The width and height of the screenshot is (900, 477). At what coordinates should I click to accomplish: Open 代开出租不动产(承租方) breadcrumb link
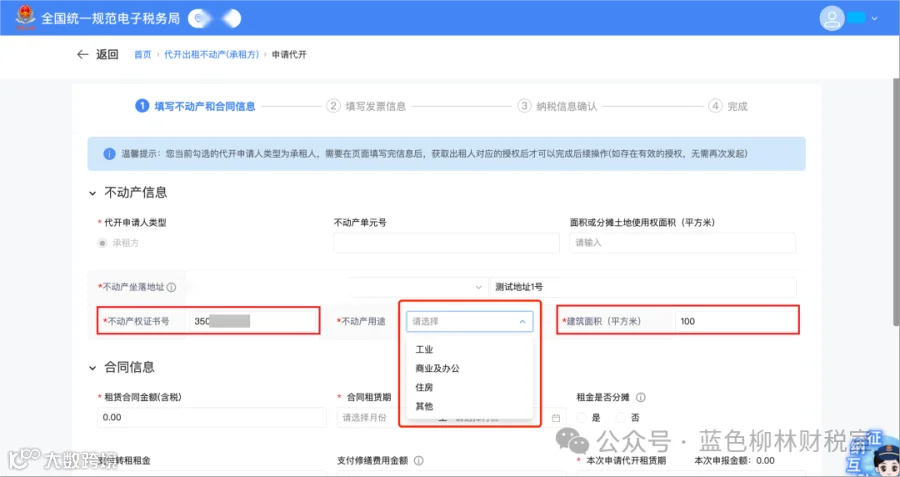212,55
